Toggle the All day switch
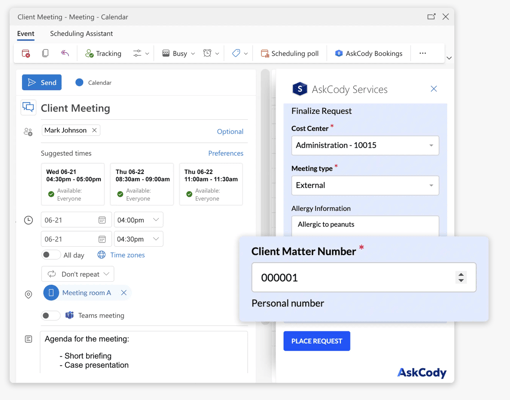Screen dimensions: 510x400 pos(51,255)
